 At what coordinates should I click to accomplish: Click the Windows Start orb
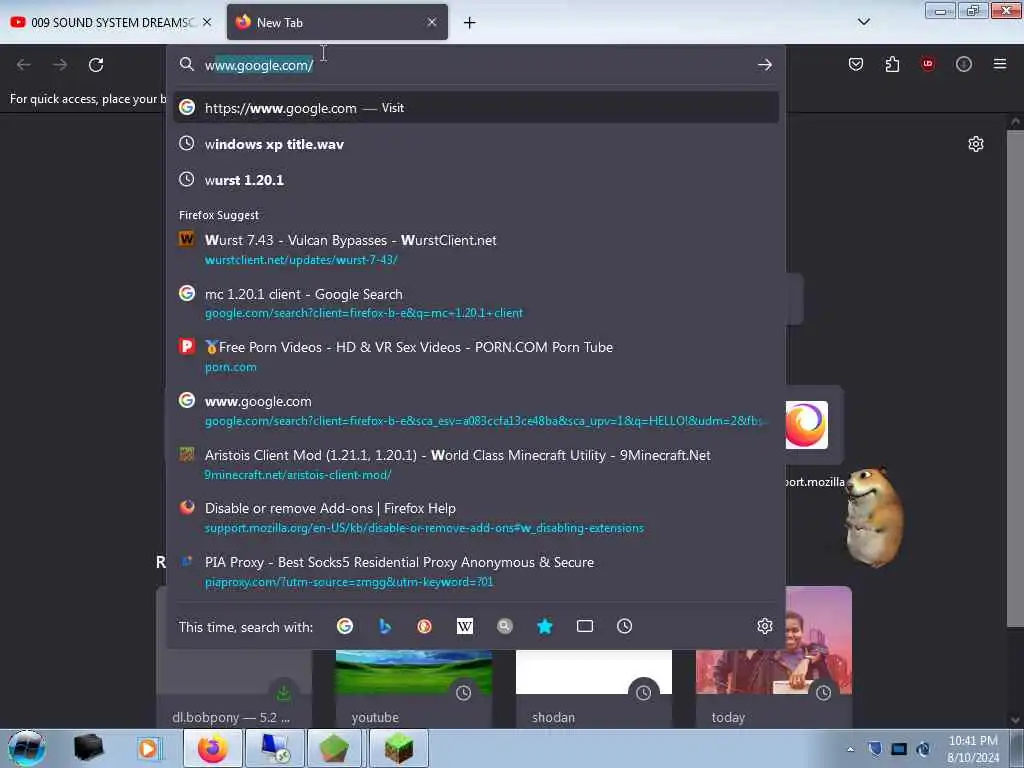pos(27,748)
